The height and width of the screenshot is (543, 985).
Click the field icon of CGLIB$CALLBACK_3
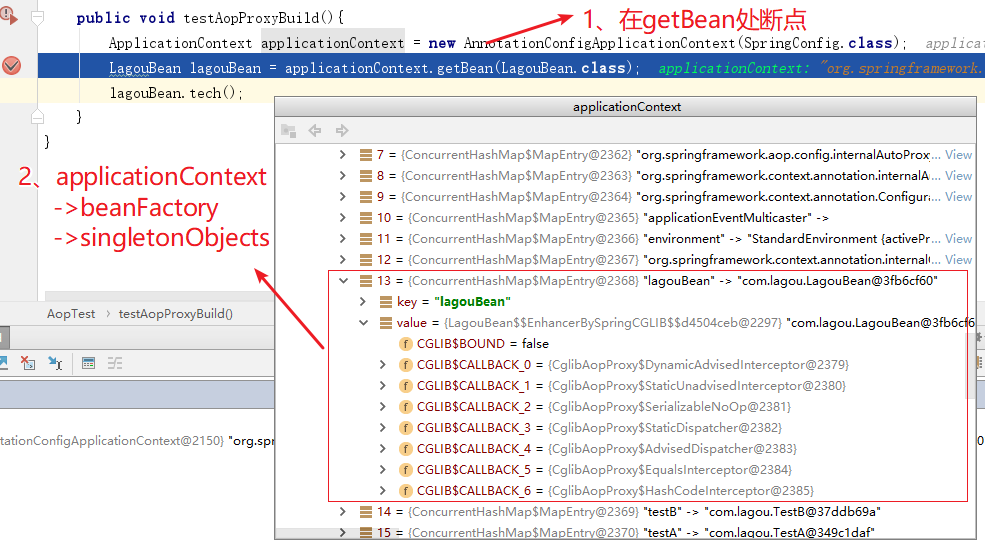(406, 428)
